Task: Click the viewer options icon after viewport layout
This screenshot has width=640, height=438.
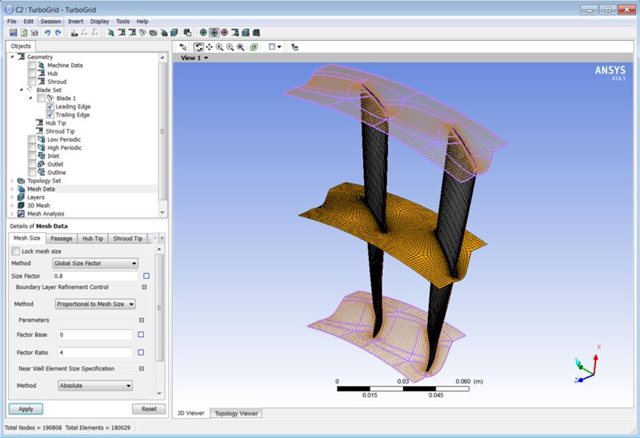Action: 294,47
